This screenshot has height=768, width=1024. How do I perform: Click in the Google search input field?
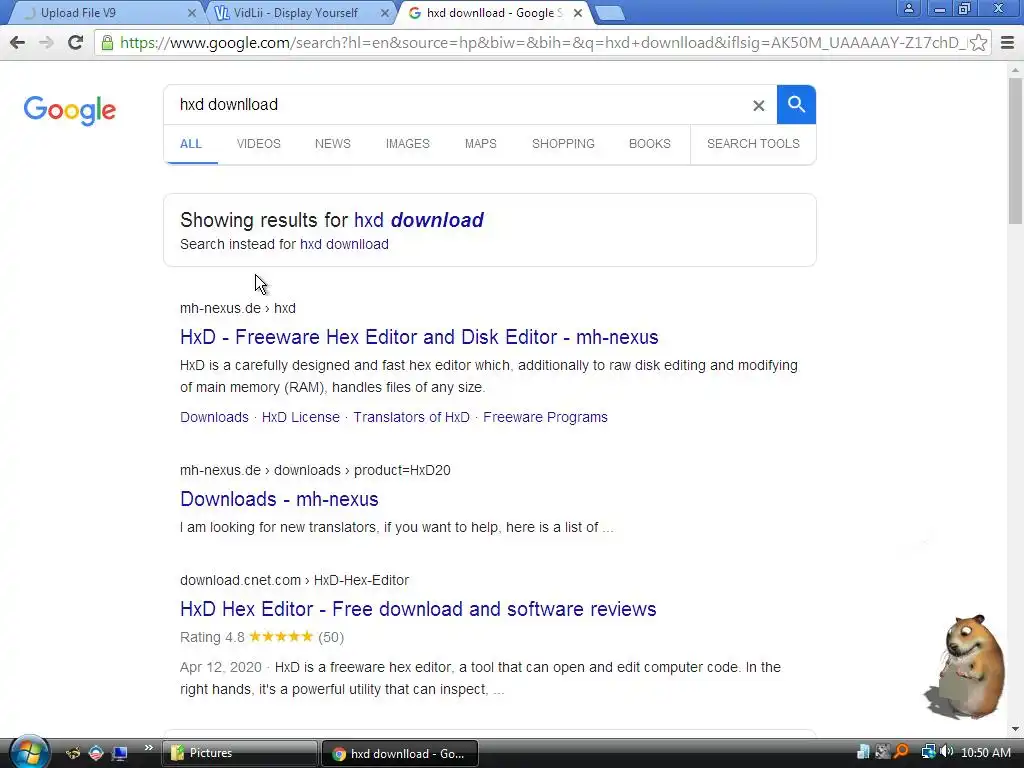457,104
